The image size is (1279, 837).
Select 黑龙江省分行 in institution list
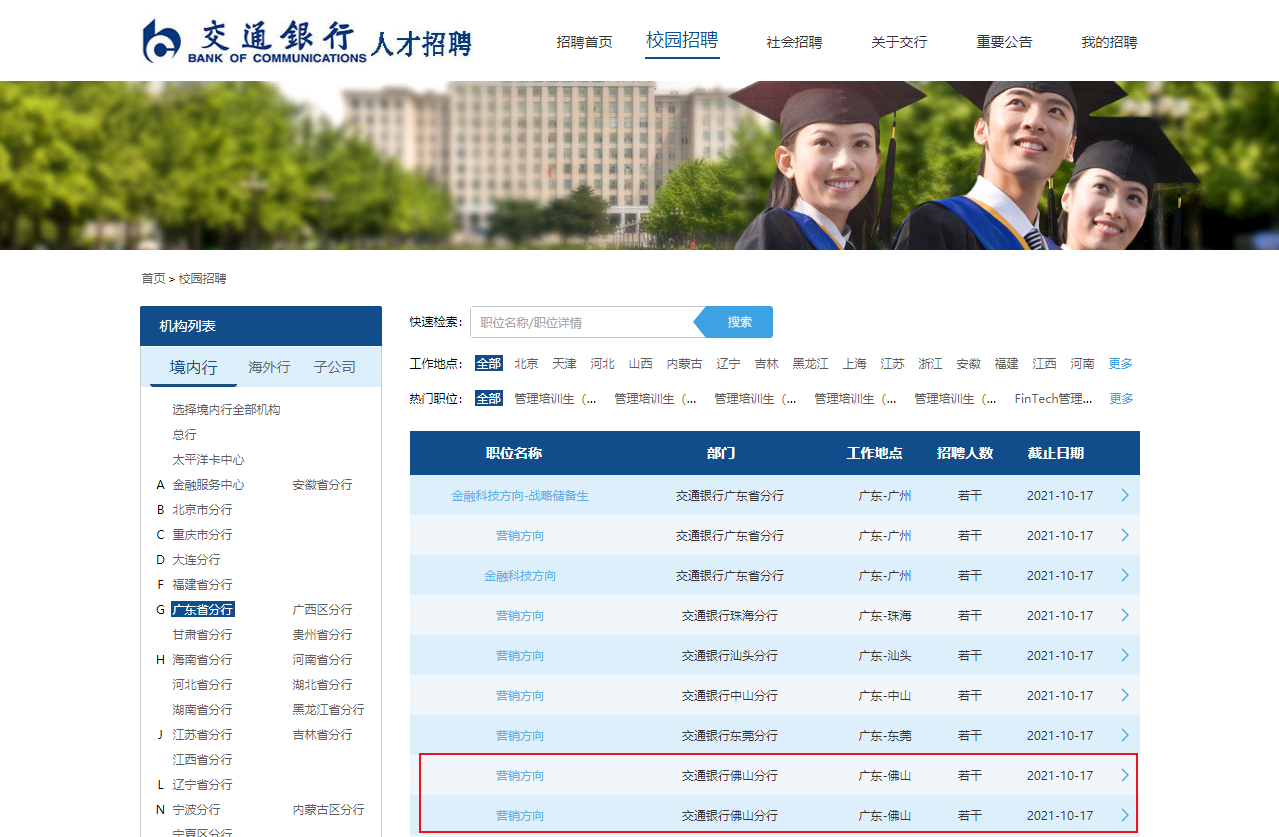click(x=328, y=709)
